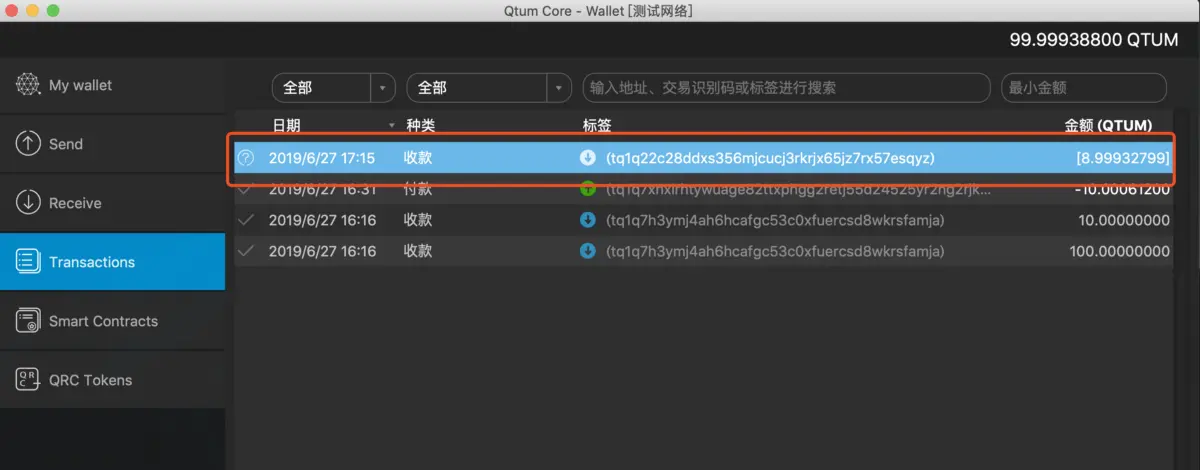
Task: Click the 种类 column header
Action: [420, 126]
